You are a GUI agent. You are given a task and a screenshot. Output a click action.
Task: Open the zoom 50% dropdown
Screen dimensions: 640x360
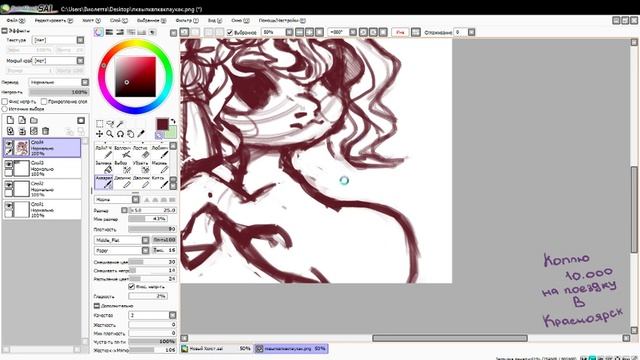point(289,32)
